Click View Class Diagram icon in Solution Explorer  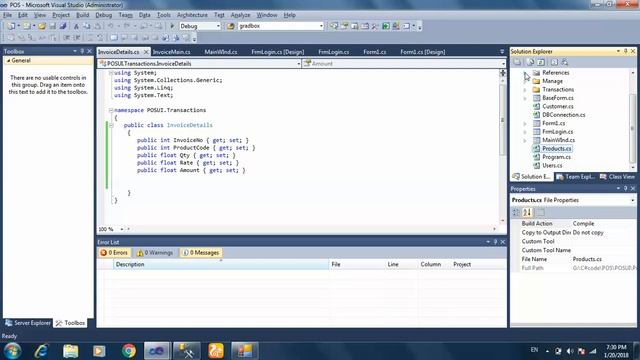564,62
